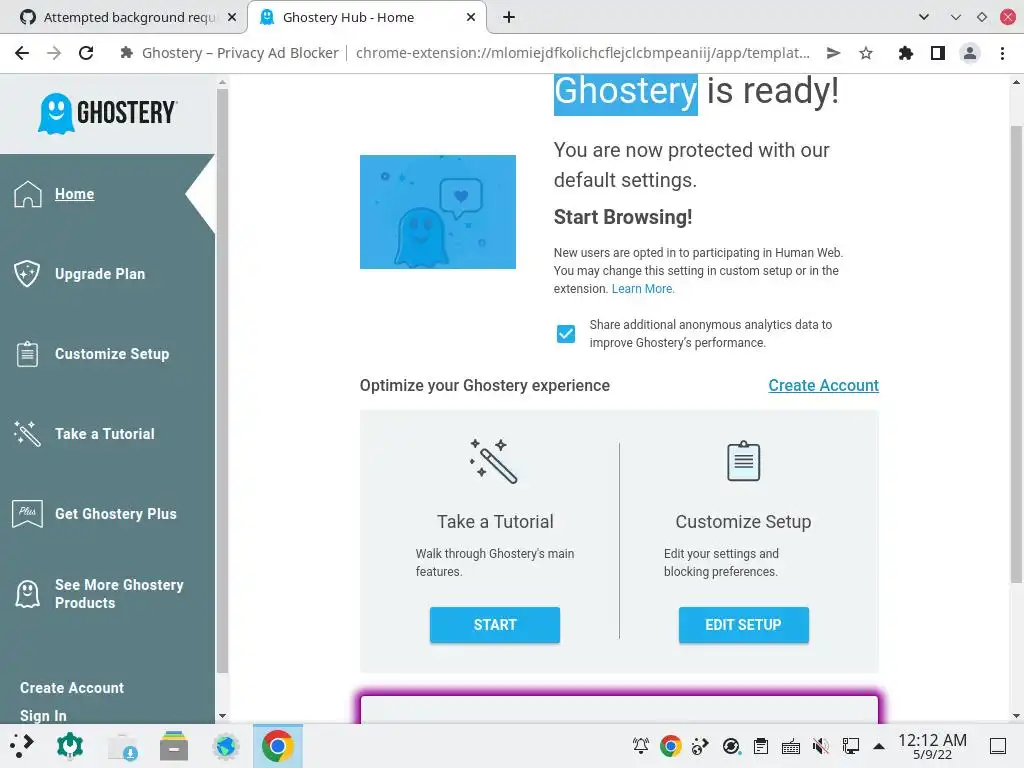
Task: Click the Take a Tutorial wand icon in the sidebar
Action: pyautogui.click(x=27, y=434)
